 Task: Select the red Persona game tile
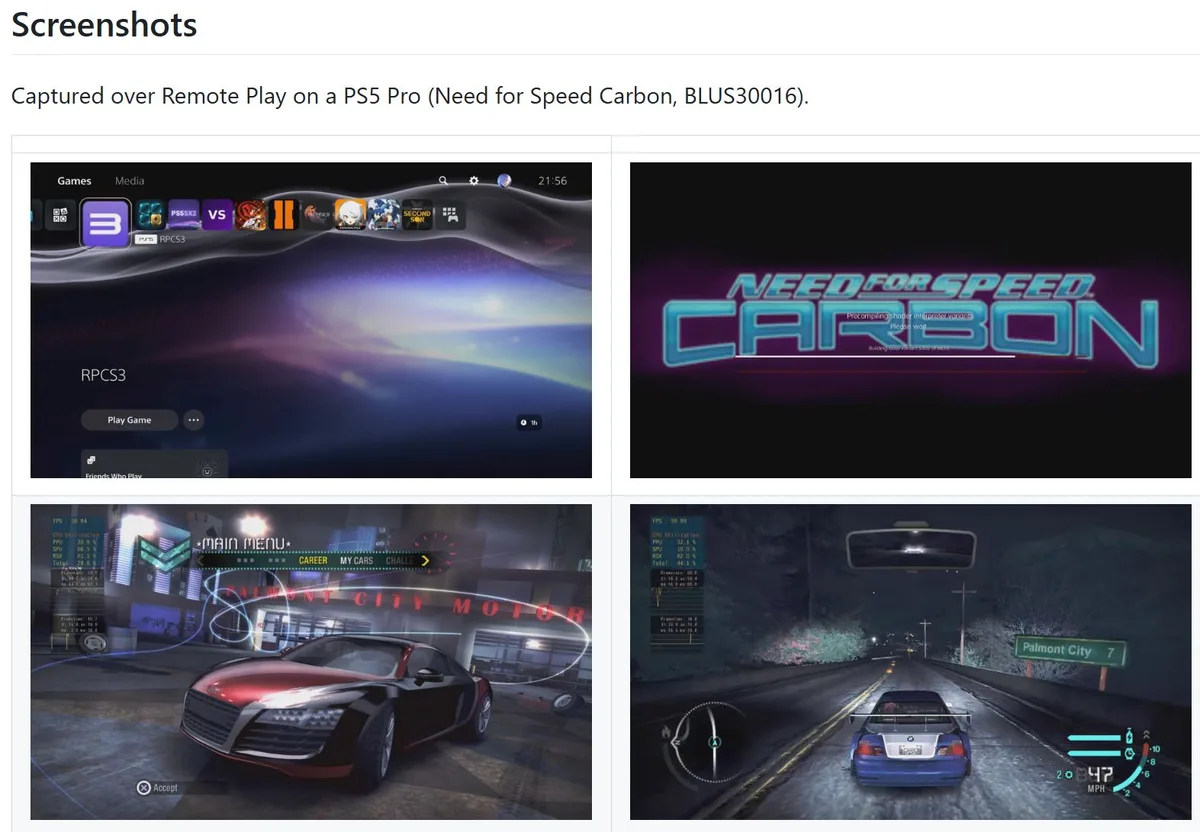251,215
